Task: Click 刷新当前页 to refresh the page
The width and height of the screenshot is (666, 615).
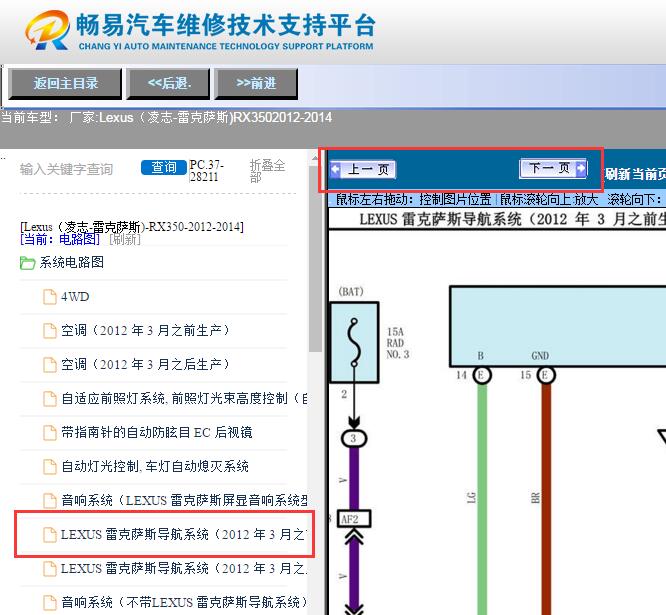Action: pos(635,174)
